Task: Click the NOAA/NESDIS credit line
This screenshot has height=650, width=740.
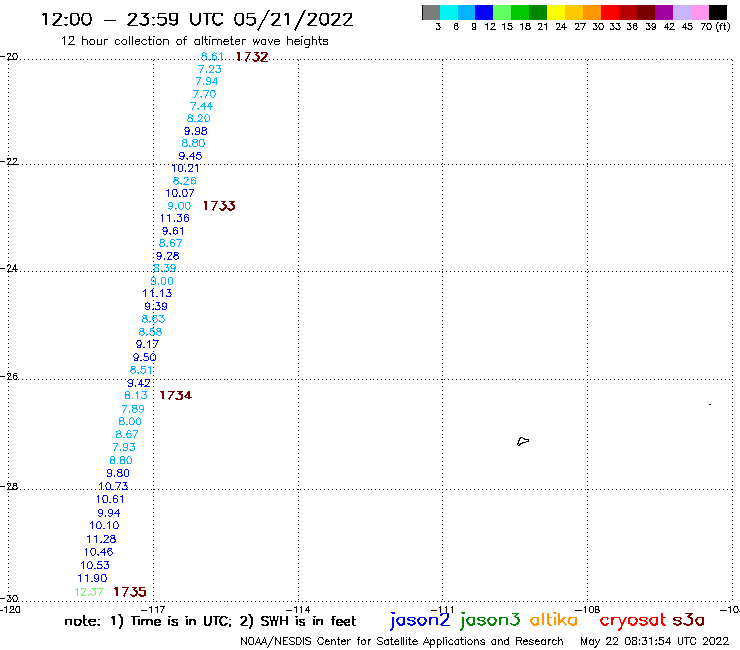Action: pos(402,641)
